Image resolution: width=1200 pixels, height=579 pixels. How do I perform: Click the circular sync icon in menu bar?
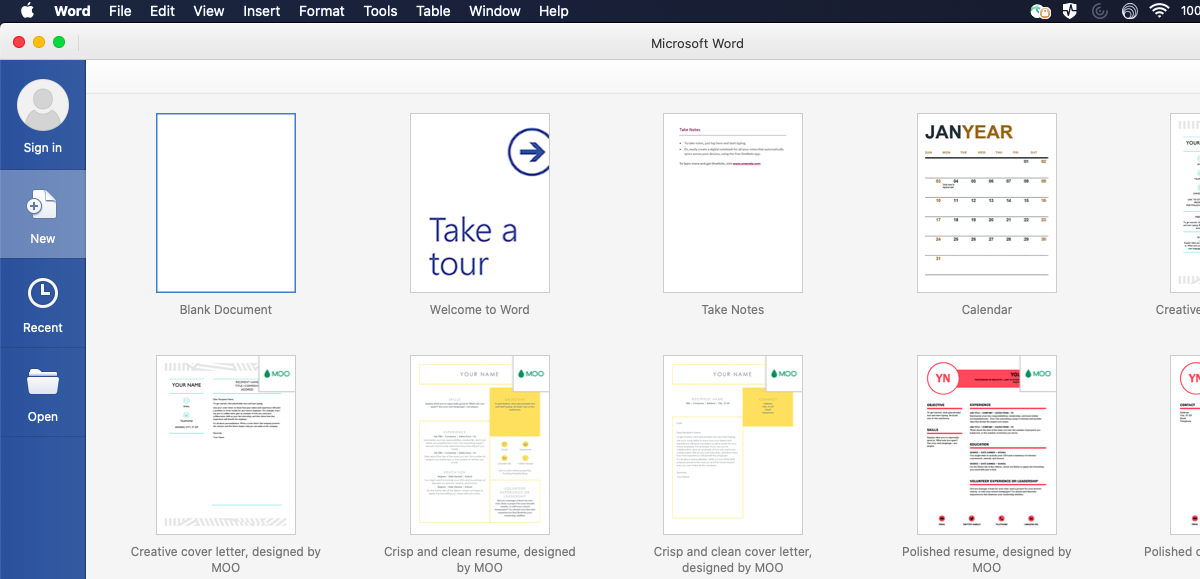1100,11
